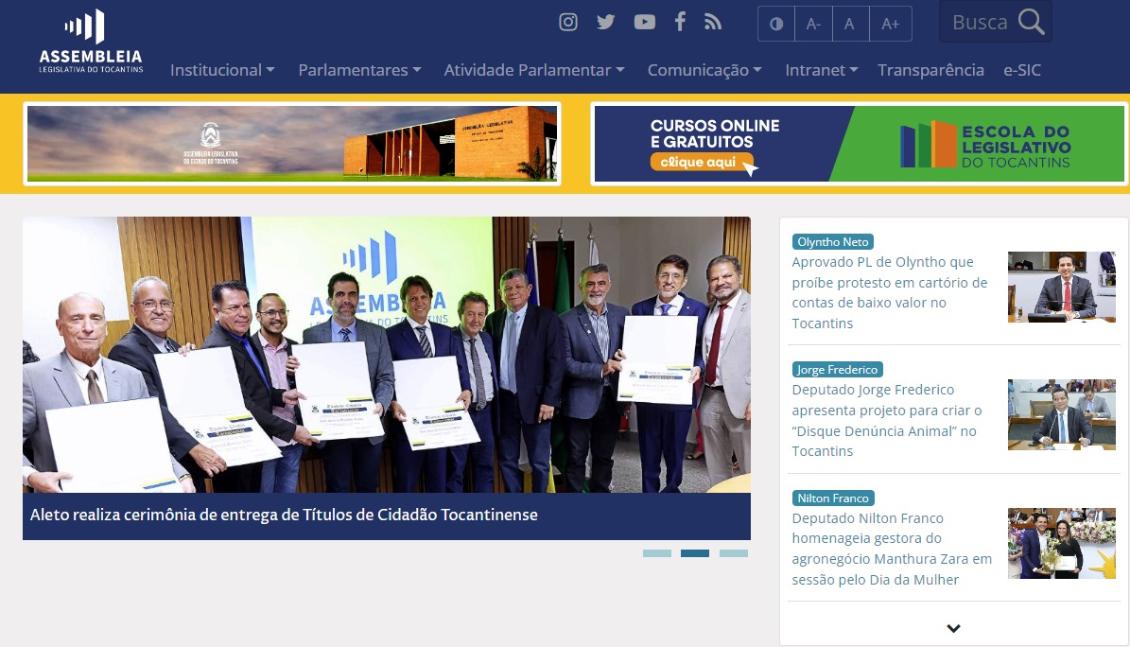
Task: Select the Intranet menu item
Action: [820, 71]
